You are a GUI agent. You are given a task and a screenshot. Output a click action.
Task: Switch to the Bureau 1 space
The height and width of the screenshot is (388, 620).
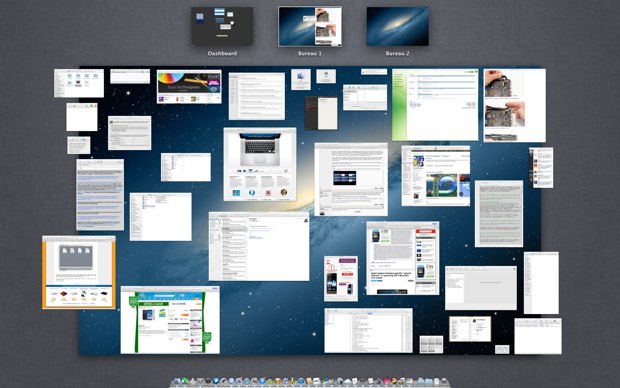[310, 26]
